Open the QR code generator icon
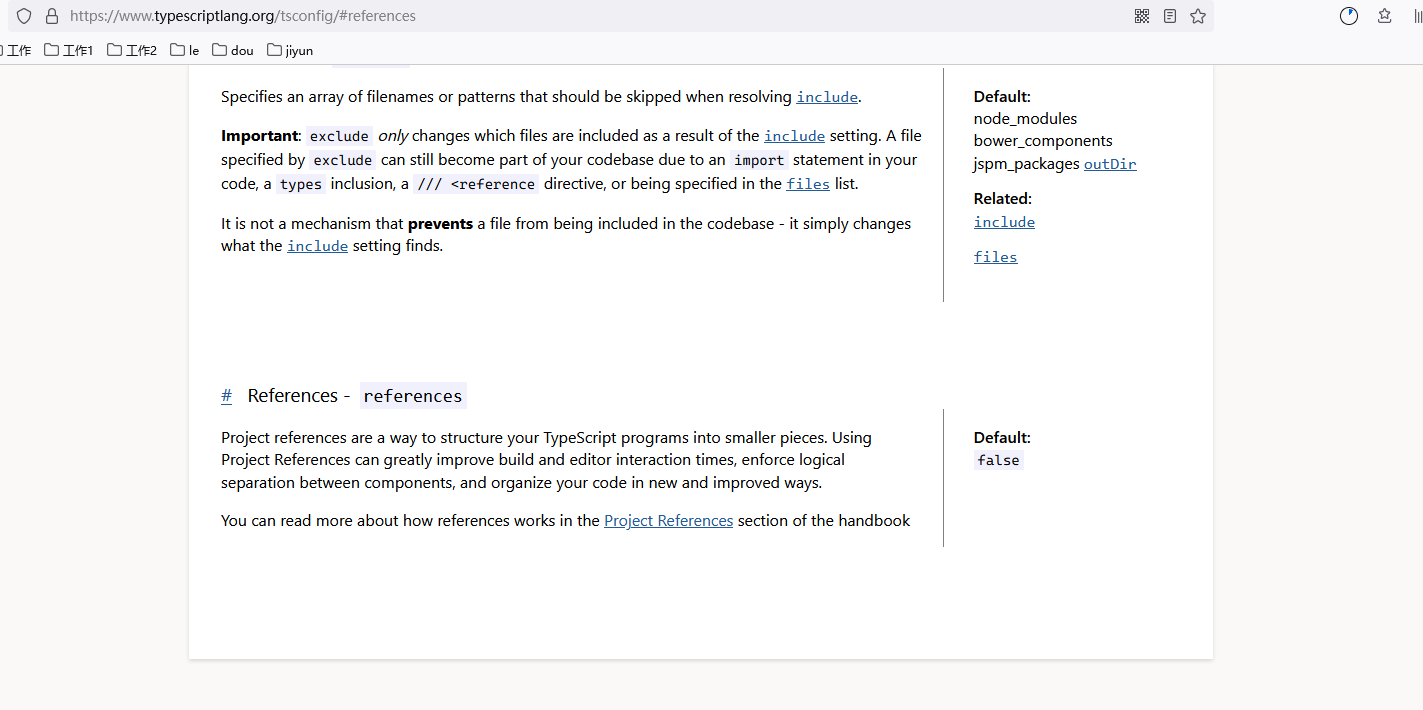Viewport: 1423px width, 710px height. pyautogui.click(x=1142, y=16)
